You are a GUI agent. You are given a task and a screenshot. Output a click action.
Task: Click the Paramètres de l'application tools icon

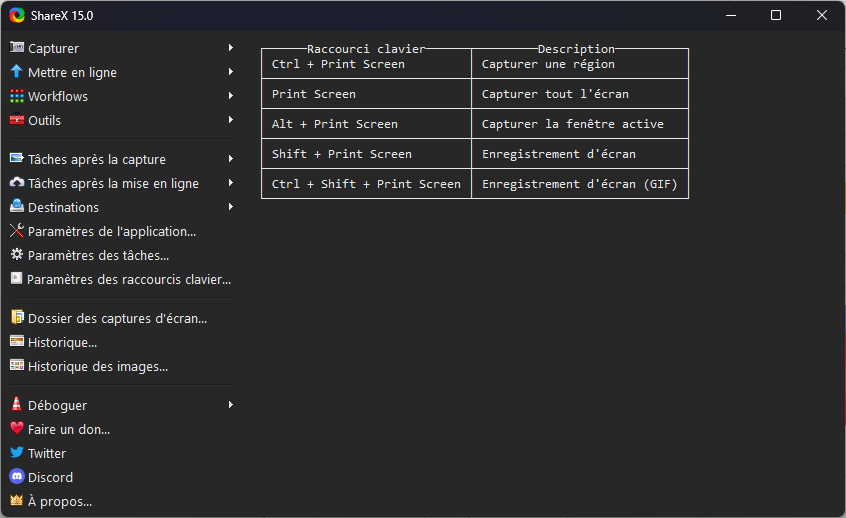coord(17,230)
